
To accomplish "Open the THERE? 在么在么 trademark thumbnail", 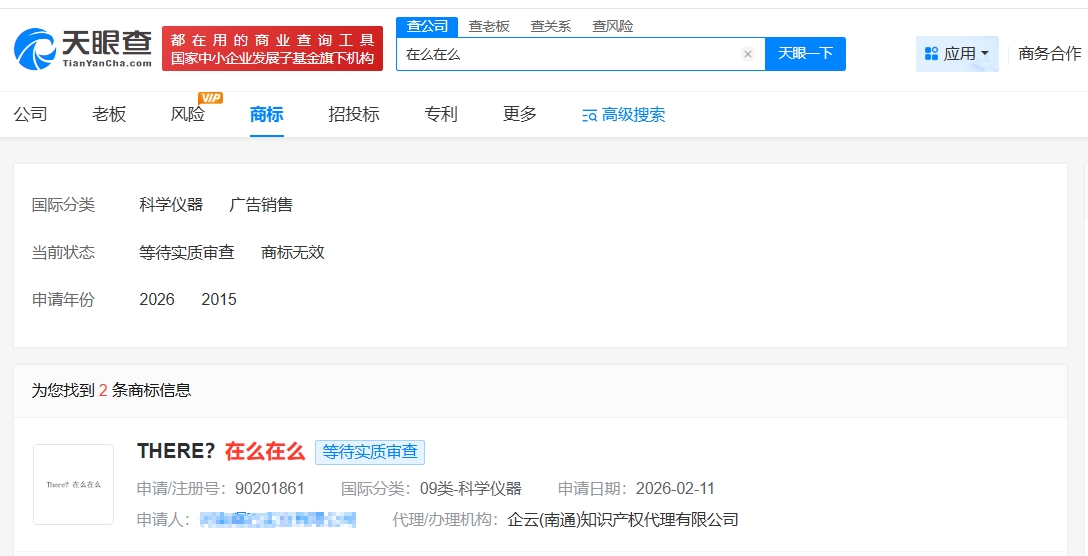I will 74,485.
